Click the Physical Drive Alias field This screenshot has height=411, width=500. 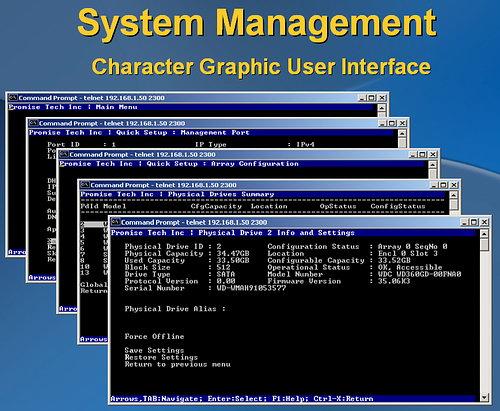tap(175, 309)
